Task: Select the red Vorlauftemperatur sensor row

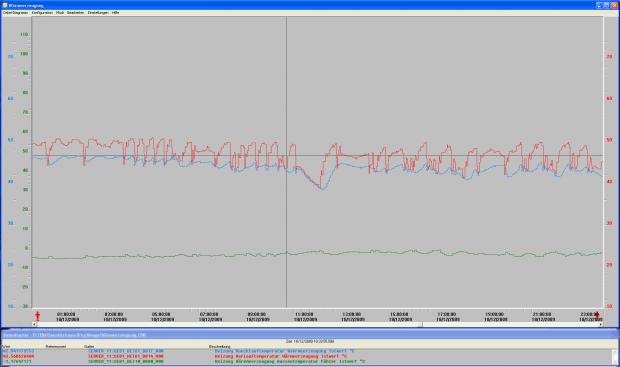Action: coord(306,356)
